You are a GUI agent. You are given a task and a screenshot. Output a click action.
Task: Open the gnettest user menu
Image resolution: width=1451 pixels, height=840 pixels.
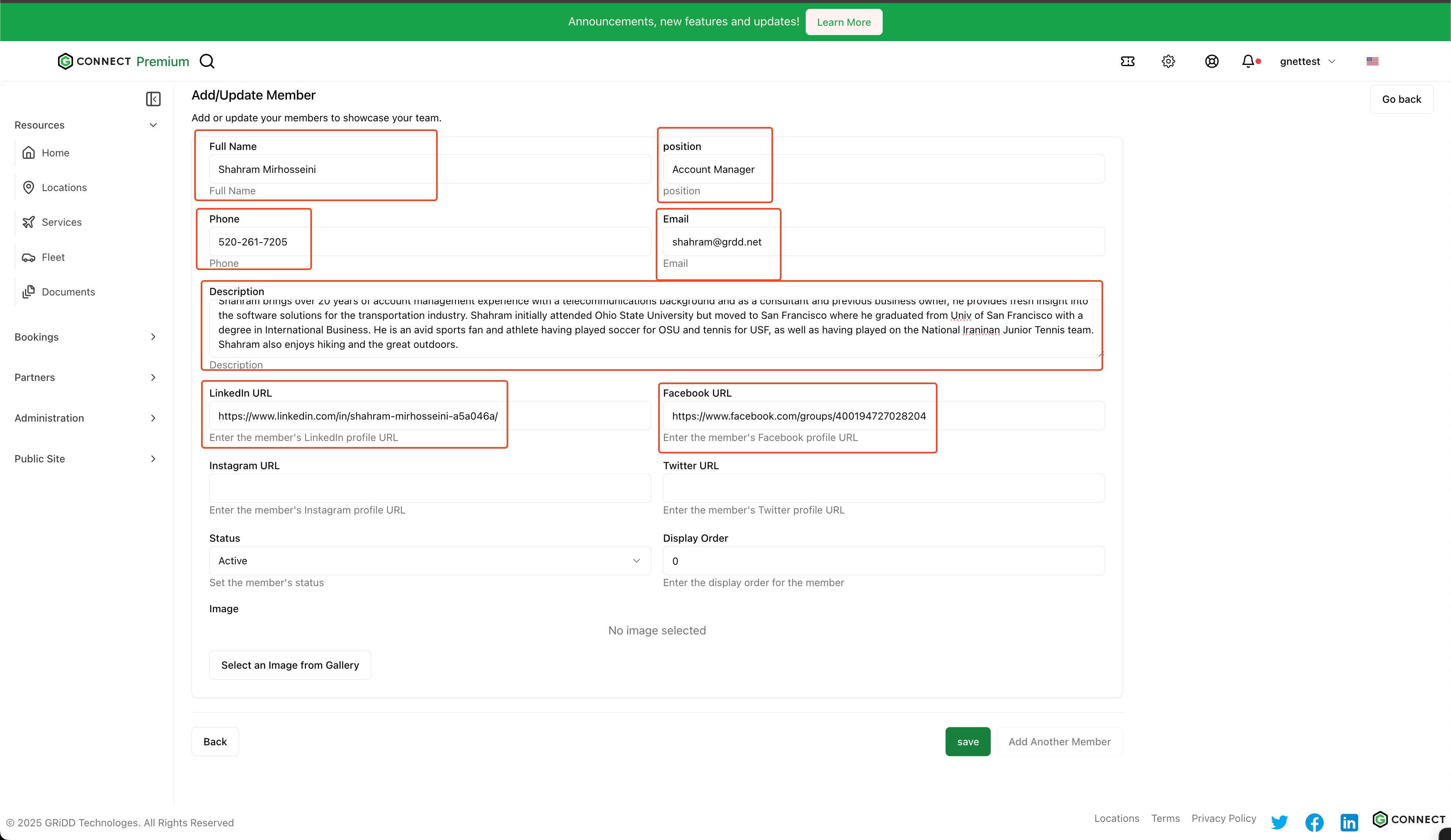(x=1307, y=61)
